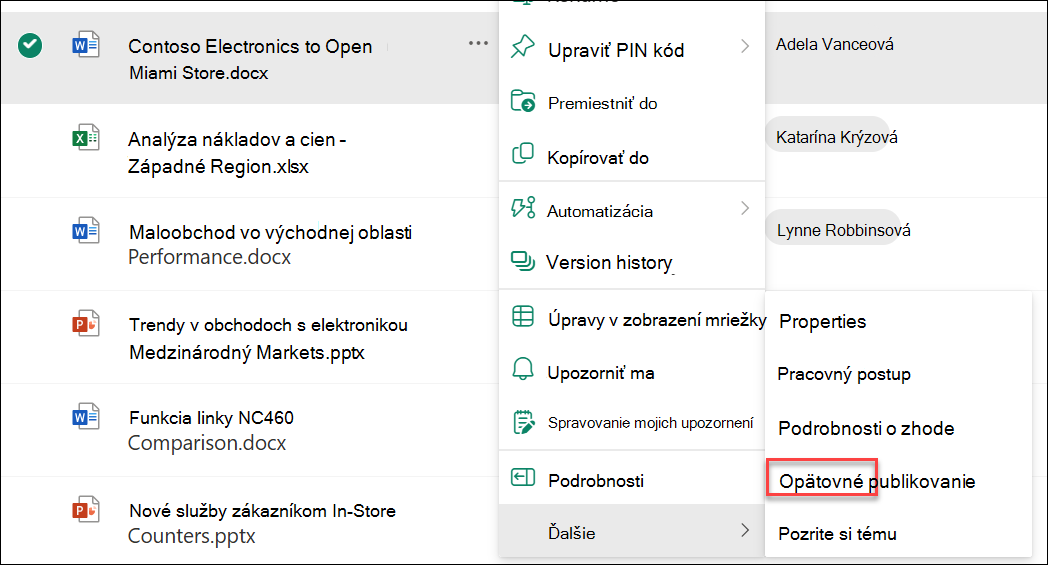The image size is (1048, 565).
Task: Open Funkcia linky NC460 Comparison.docx
Action: pyautogui.click(x=211, y=430)
